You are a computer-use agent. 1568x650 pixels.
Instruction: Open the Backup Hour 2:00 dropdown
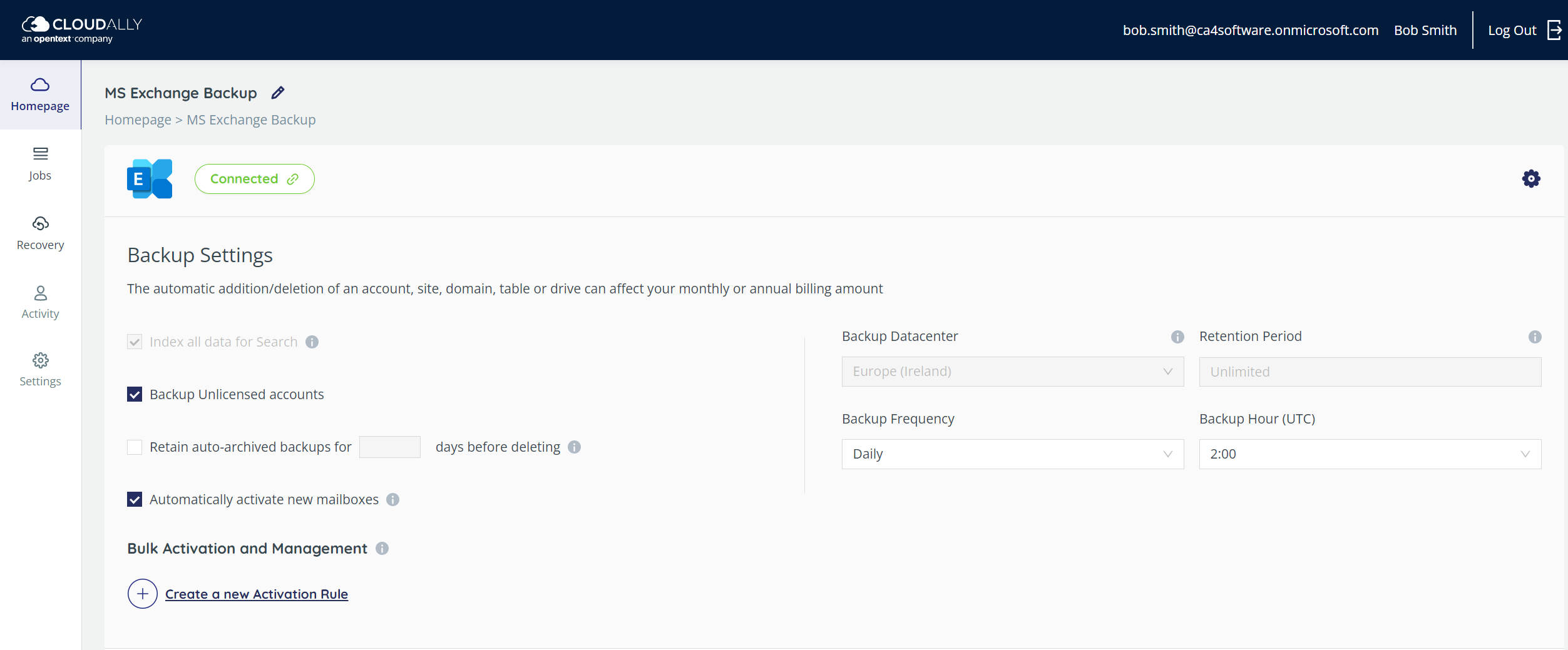1370,454
